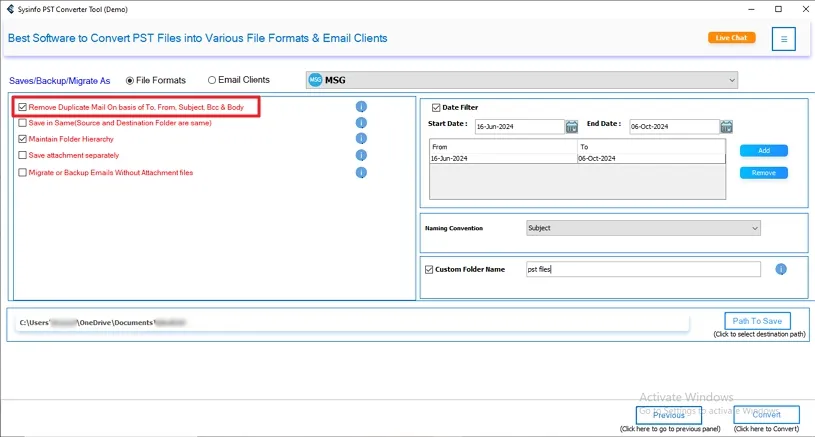Open the Start Date calendar picker icon
Screen dimensions: 815x437
572,127
